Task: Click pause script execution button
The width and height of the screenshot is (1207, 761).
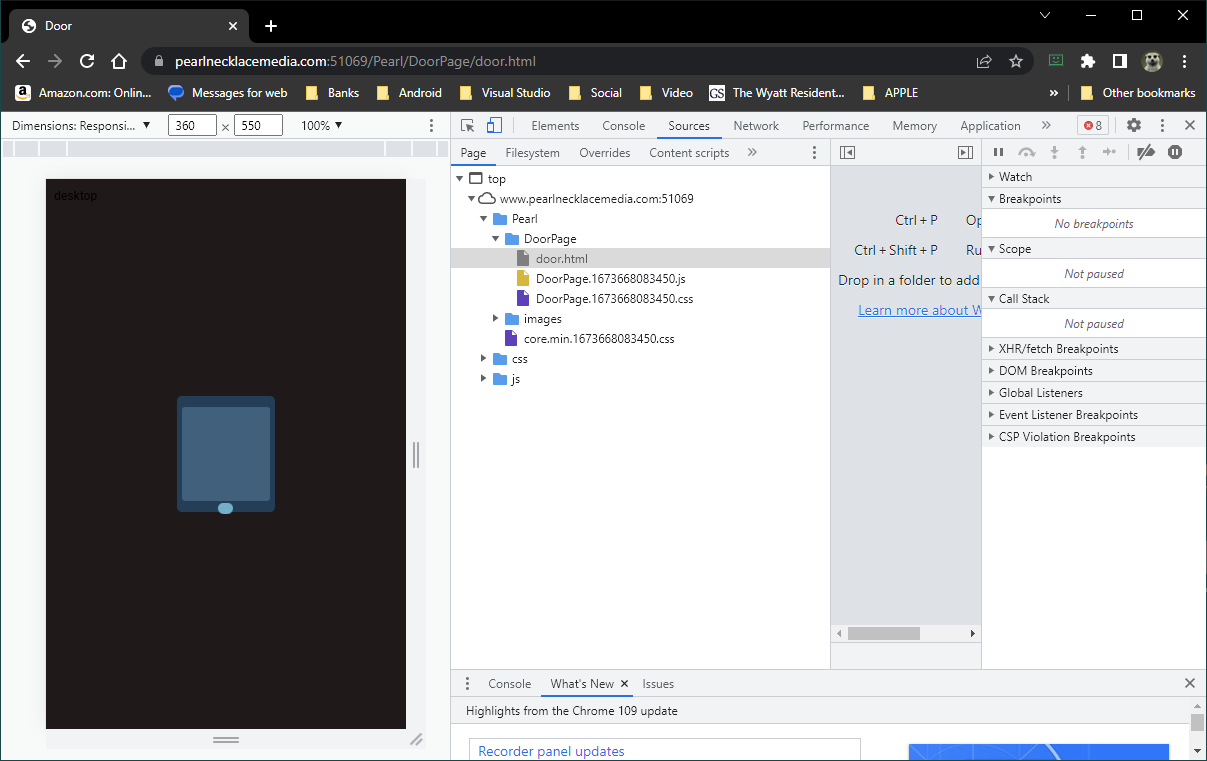Action: click(998, 153)
